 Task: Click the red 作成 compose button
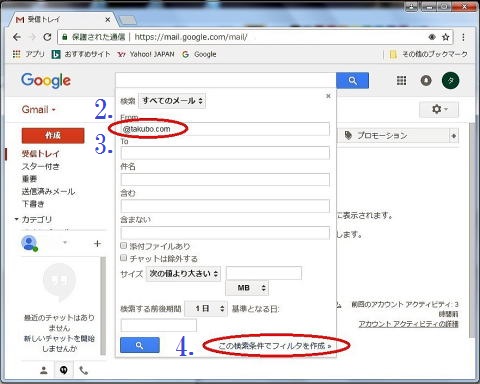[x=53, y=135]
